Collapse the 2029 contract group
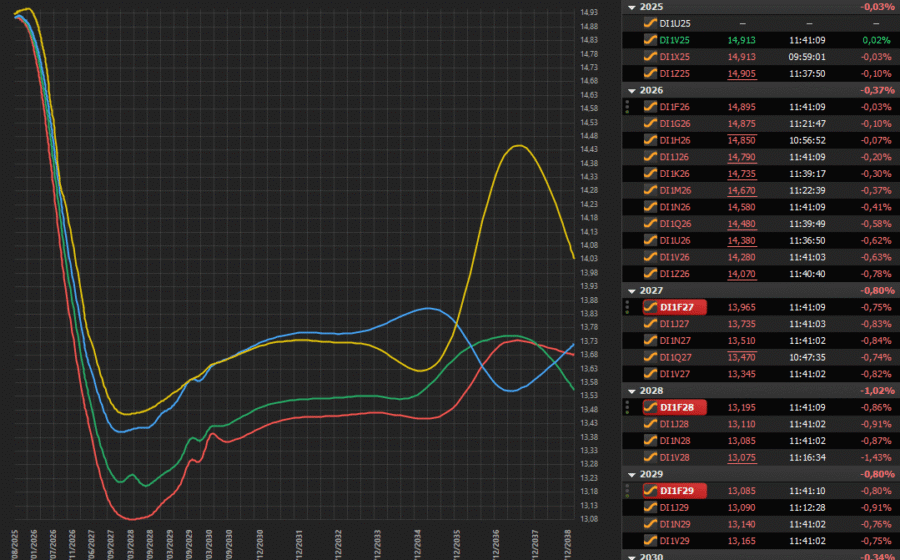900x560 pixels. 632,475
